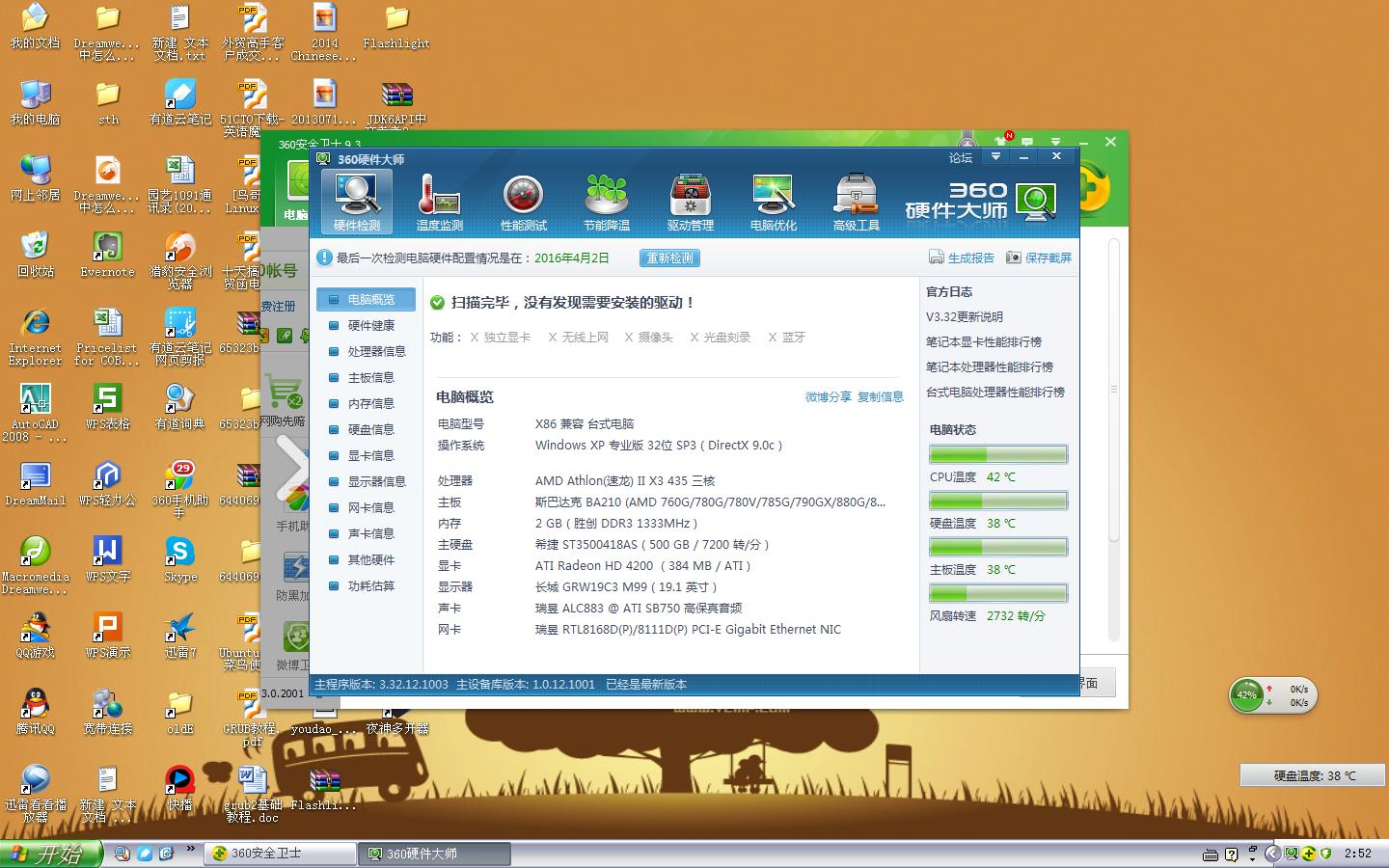Select 显卡信息 in the sidebar
The width and height of the screenshot is (1389, 868).
tap(366, 455)
